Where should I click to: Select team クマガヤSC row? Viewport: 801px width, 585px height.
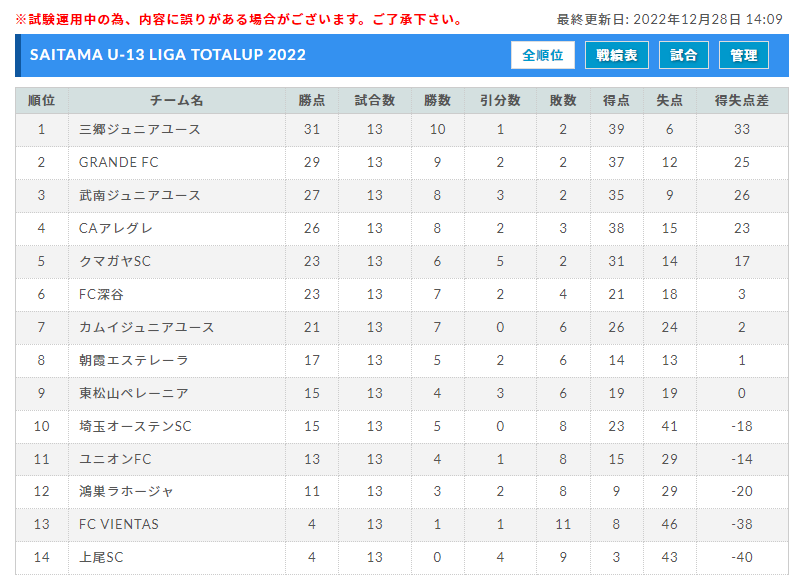(x=402, y=262)
